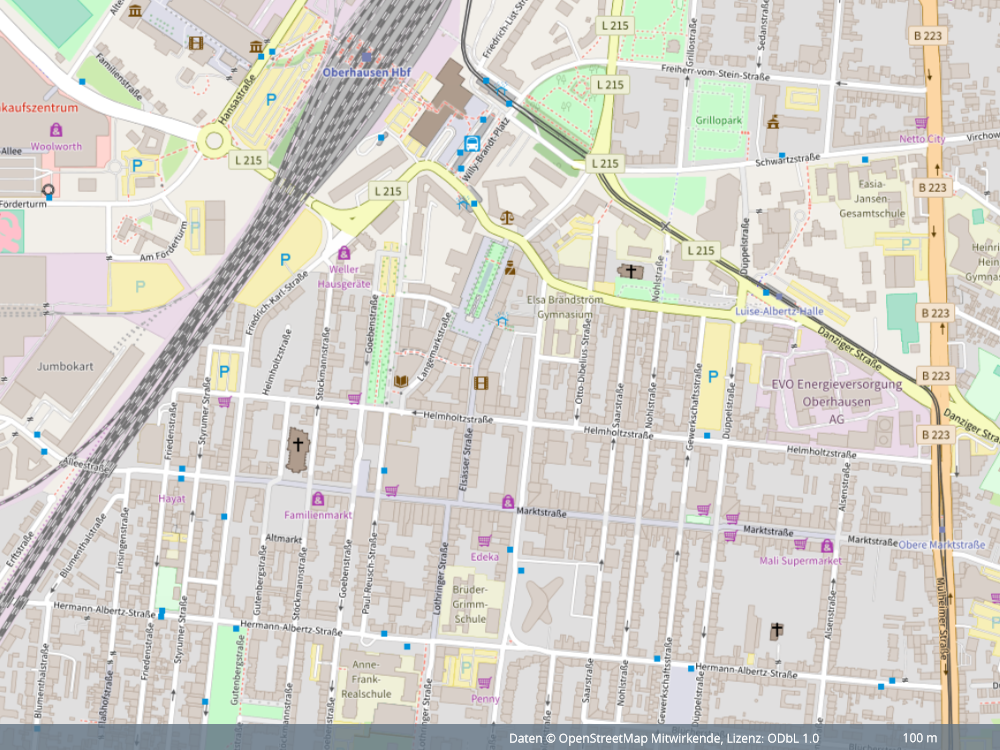Viewport: 1000px width, 750px height.
Task: Click the Woolworth shop marker
Action: 56,130
